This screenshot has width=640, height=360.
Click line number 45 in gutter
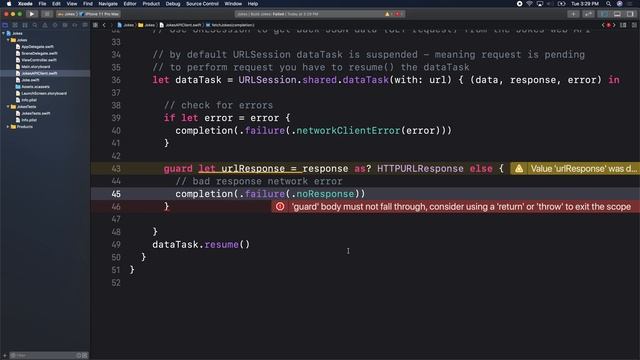coord(116,194)
